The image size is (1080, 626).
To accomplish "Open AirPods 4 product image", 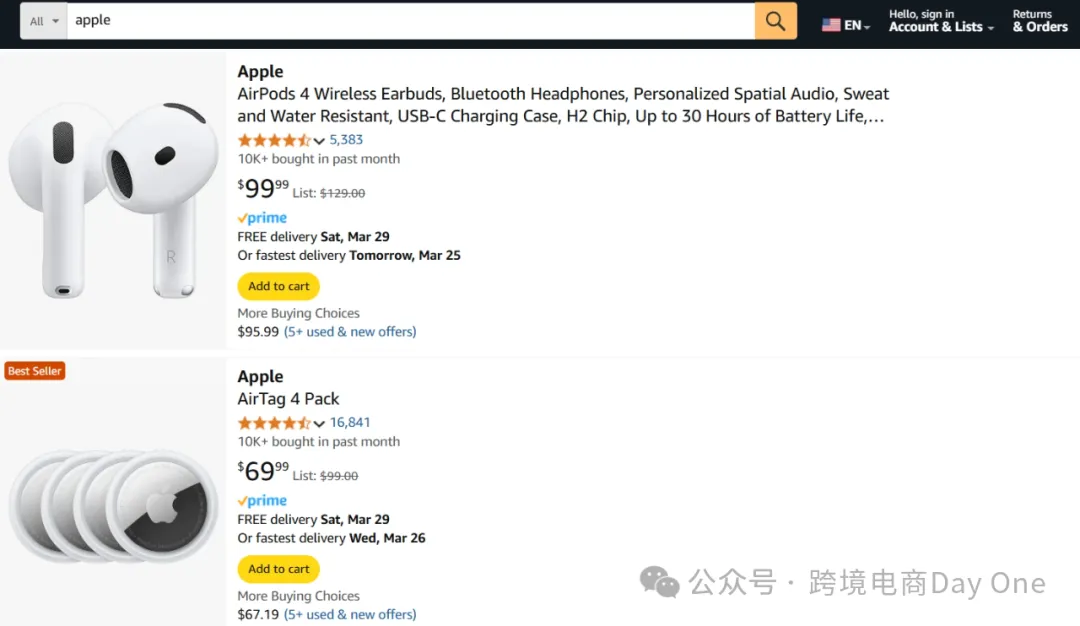I will coord(113,200).
